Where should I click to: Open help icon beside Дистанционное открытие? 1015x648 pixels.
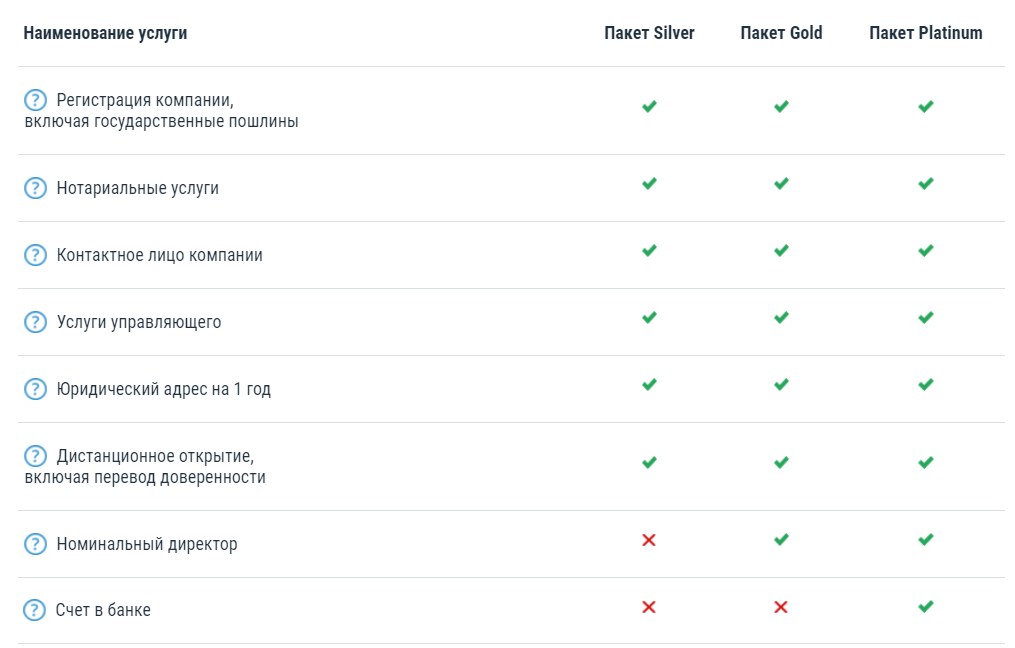(35, 456)
